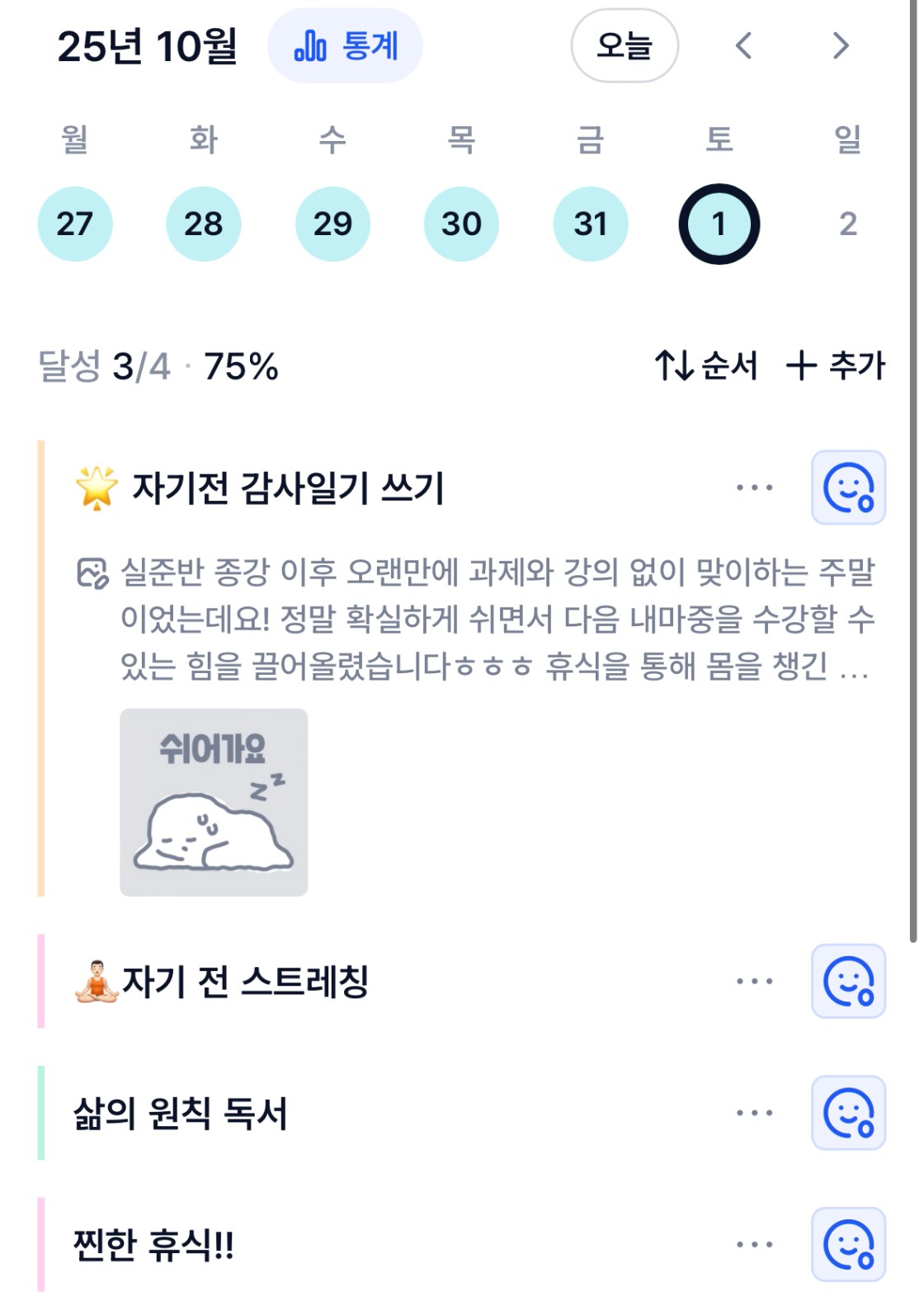Select Monday the 27th in calendar

[x=75, y=224]
